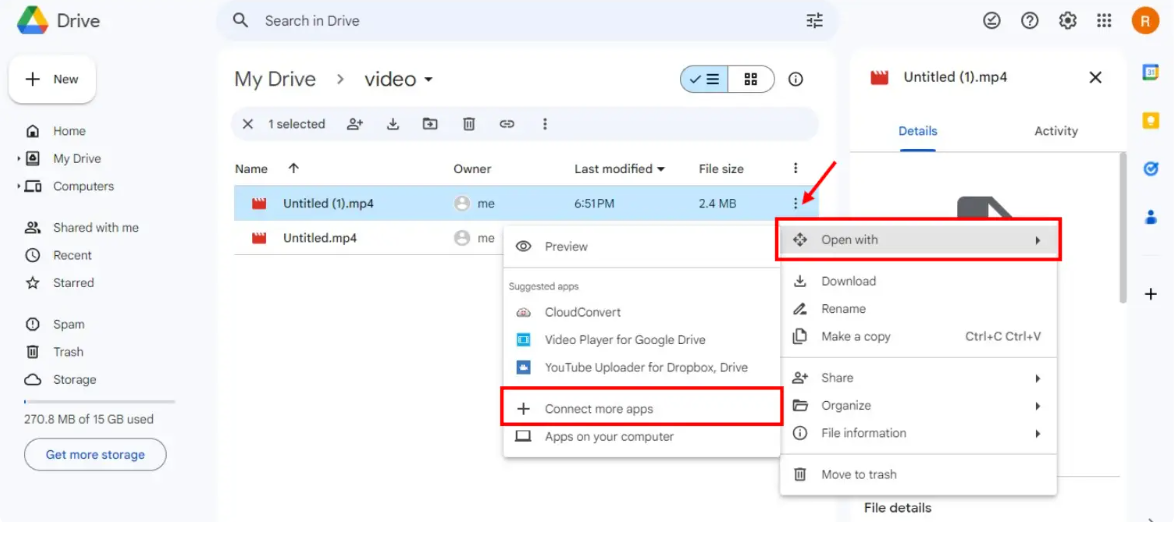Click the details panel vertical scrollbar

tap(1122, 227)
